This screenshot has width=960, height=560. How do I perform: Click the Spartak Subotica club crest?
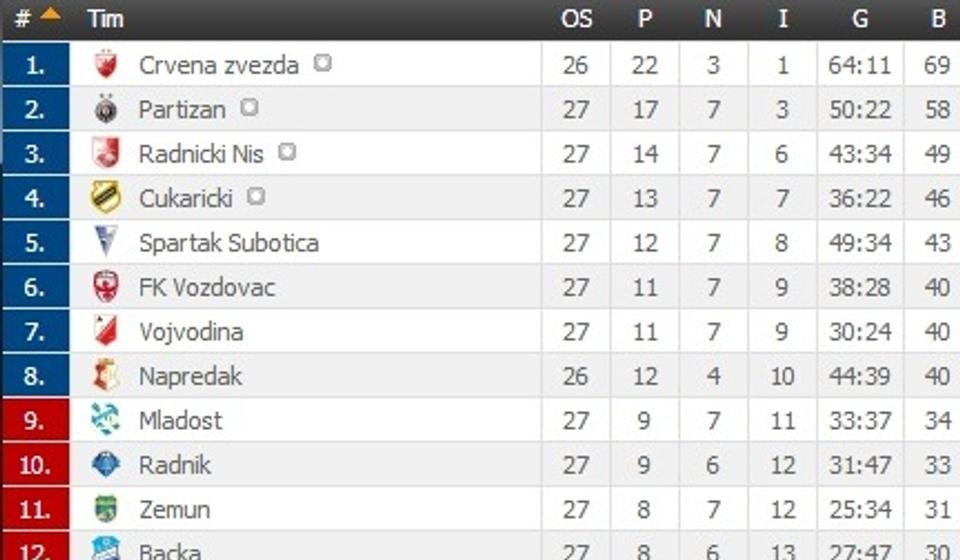pyautogui.click(x=105, y=242)
